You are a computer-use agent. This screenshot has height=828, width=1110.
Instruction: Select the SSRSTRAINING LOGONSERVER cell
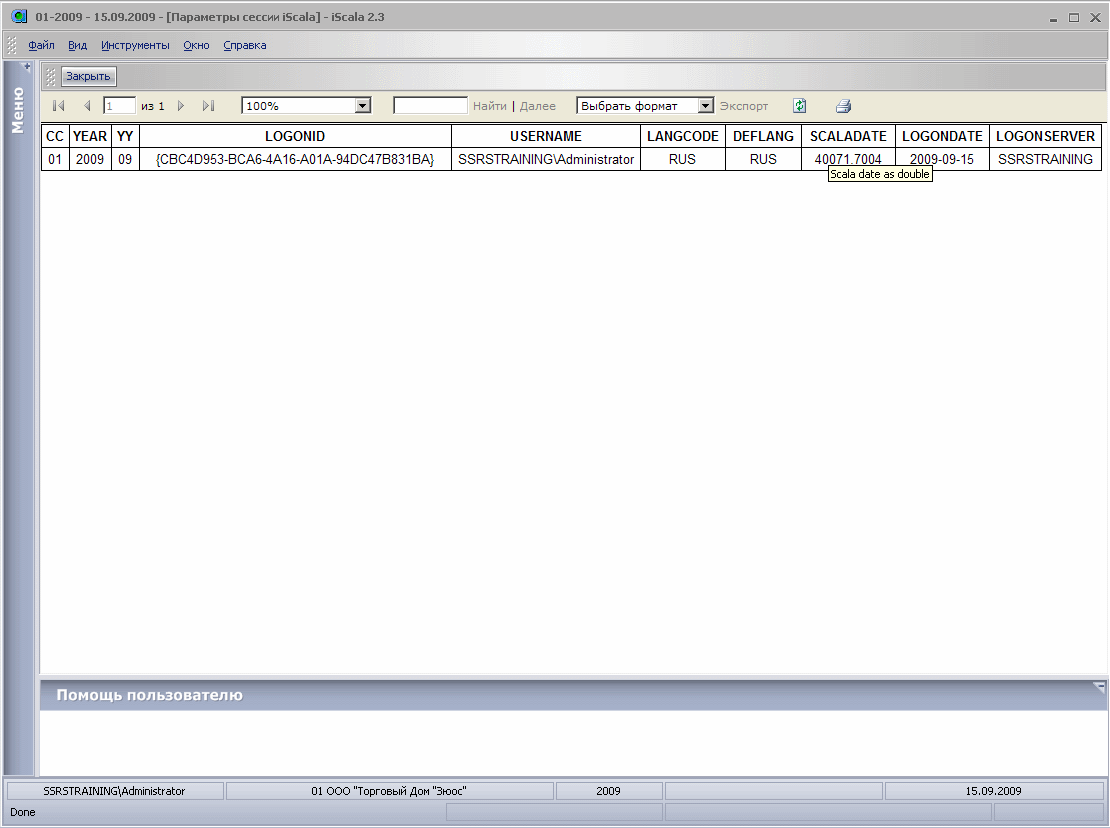tap(1046, 159)
